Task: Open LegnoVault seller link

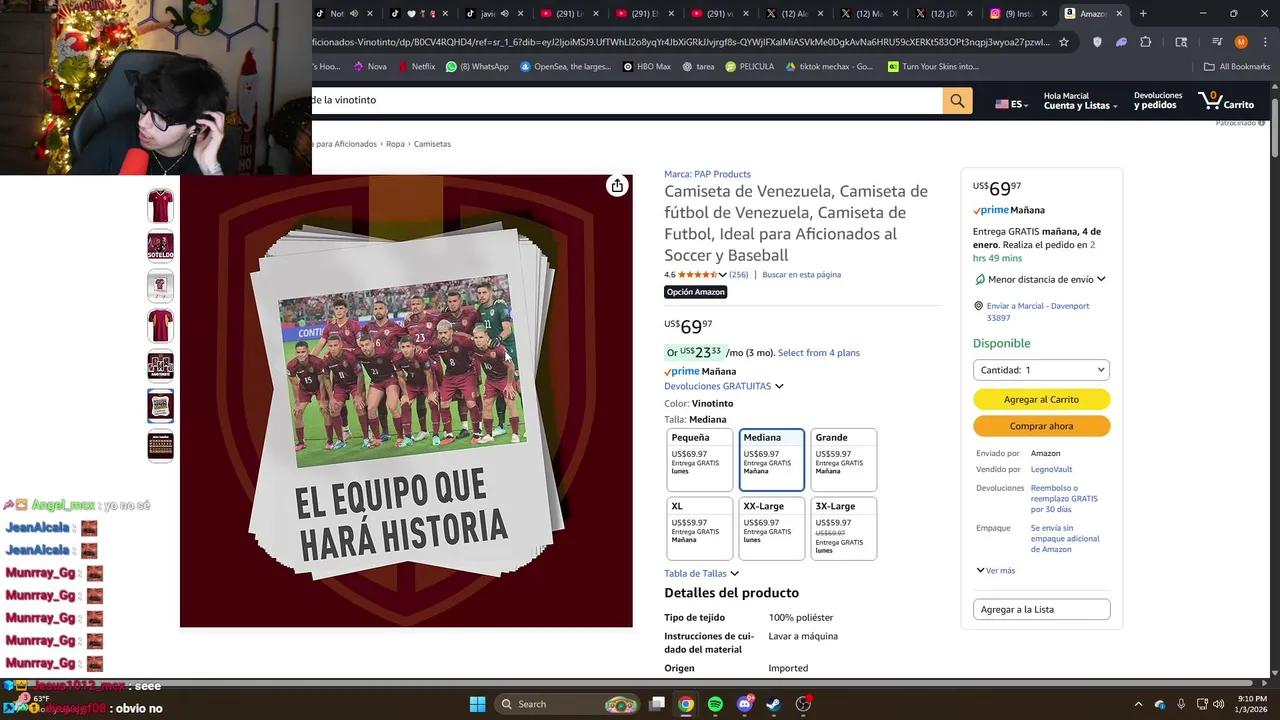Action: tap(1051, 470)
